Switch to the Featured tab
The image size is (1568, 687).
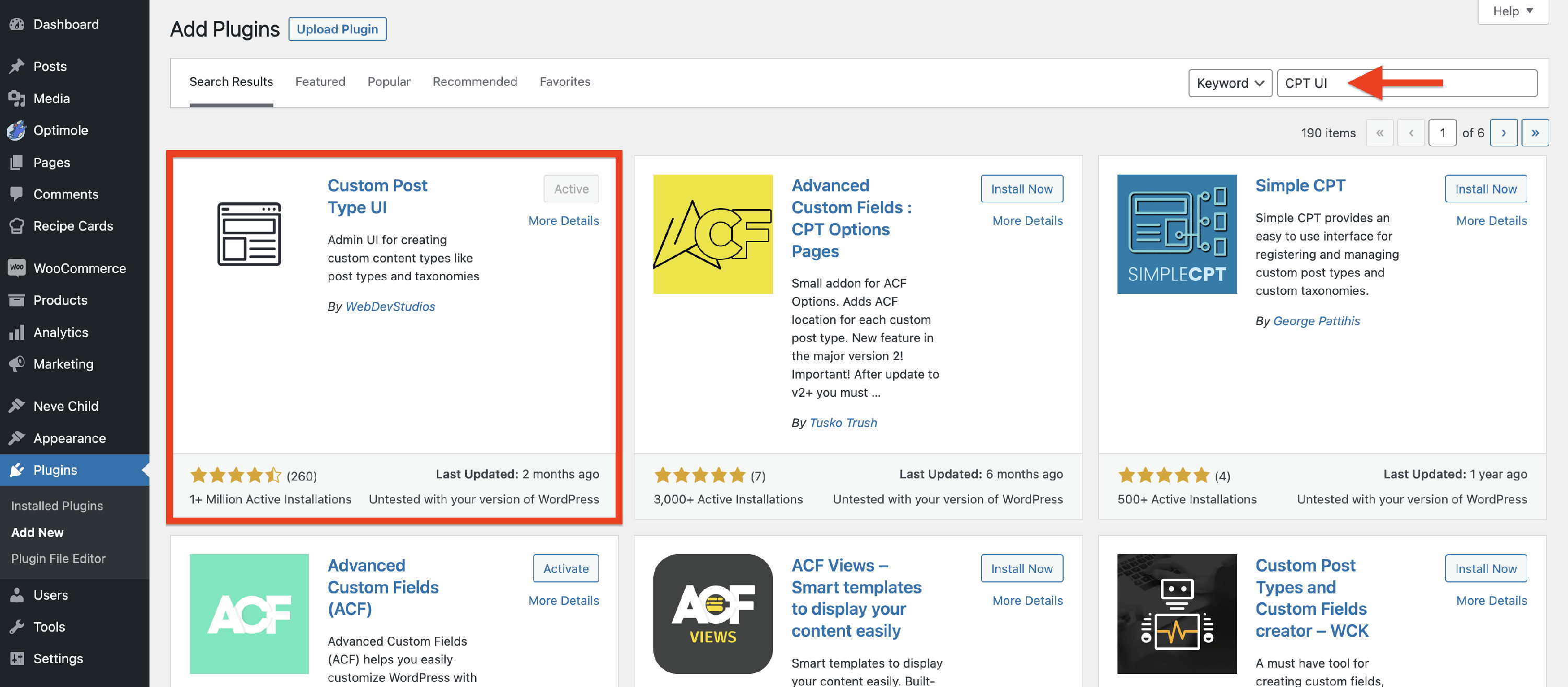pyautogui.click(x=320, y=82)
